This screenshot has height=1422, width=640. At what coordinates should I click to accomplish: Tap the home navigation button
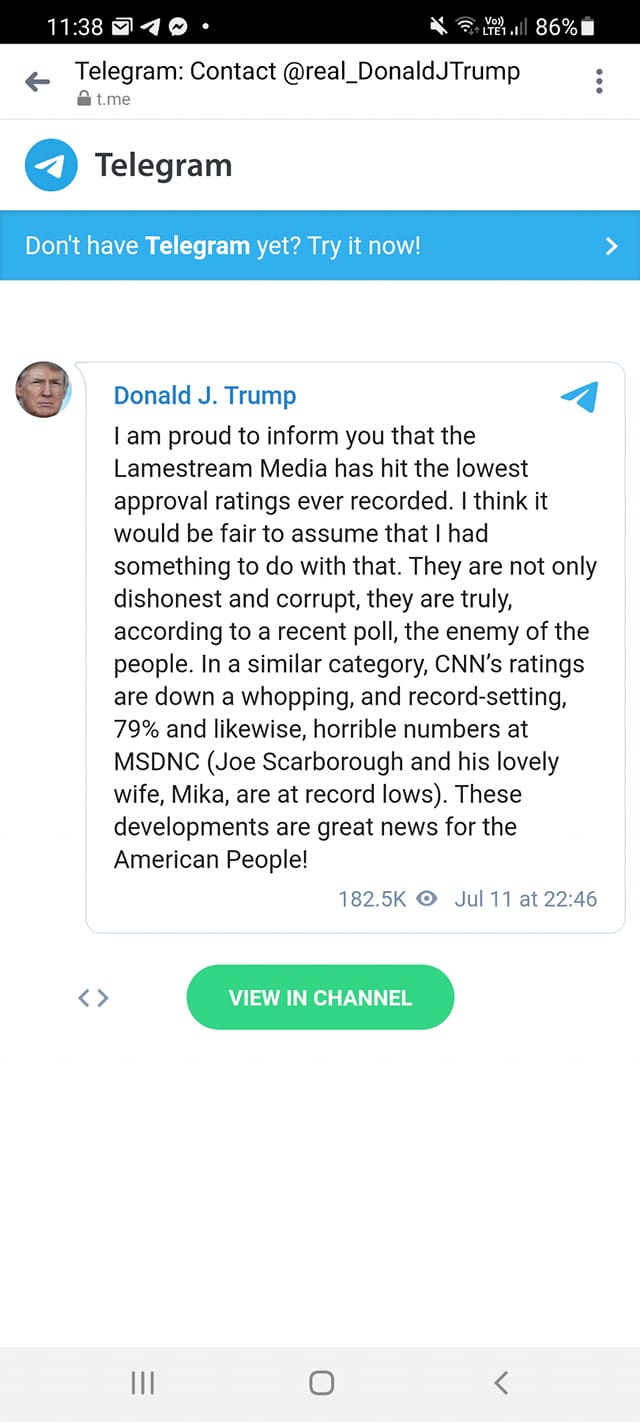(x=320, y=1383)
